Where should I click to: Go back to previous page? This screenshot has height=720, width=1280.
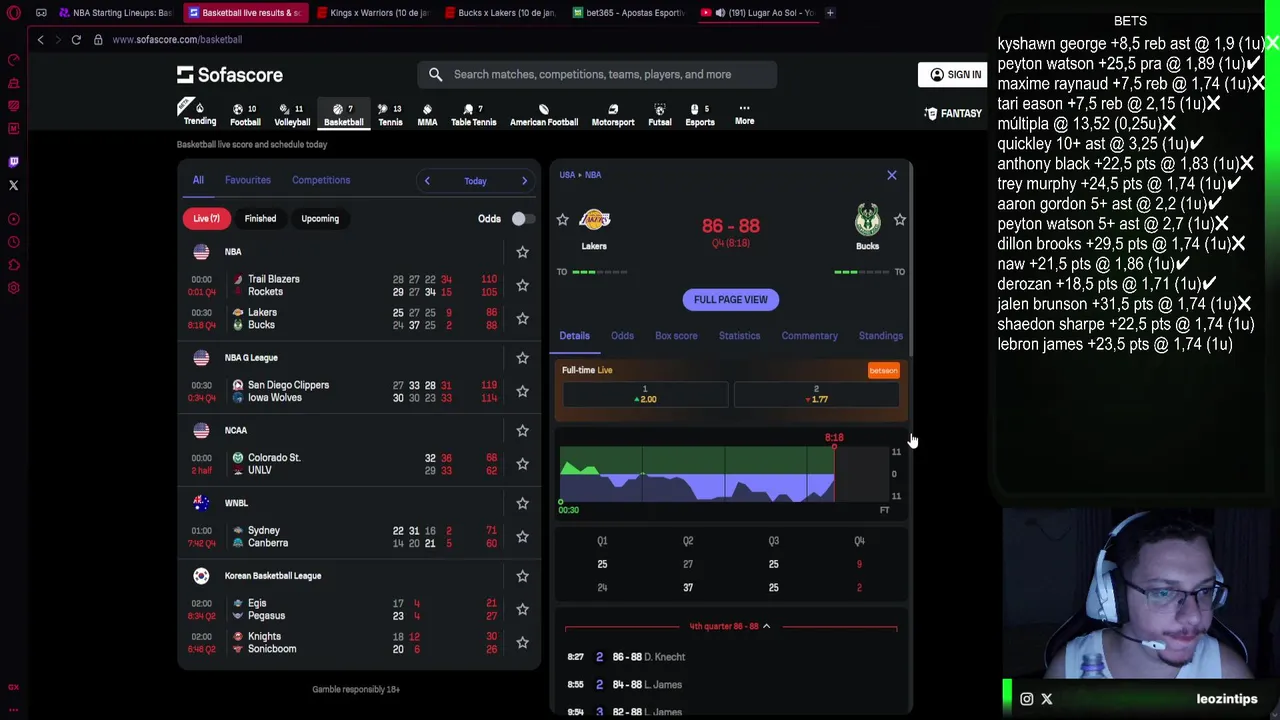pyautogui.click(x=40, y=39)
